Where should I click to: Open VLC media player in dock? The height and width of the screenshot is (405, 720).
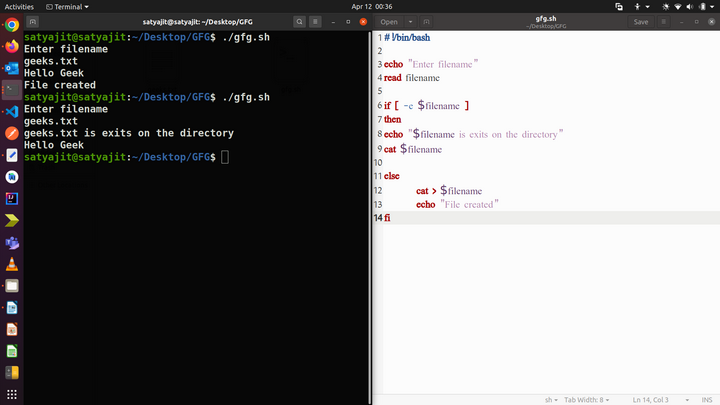click(x=11, y=264)
